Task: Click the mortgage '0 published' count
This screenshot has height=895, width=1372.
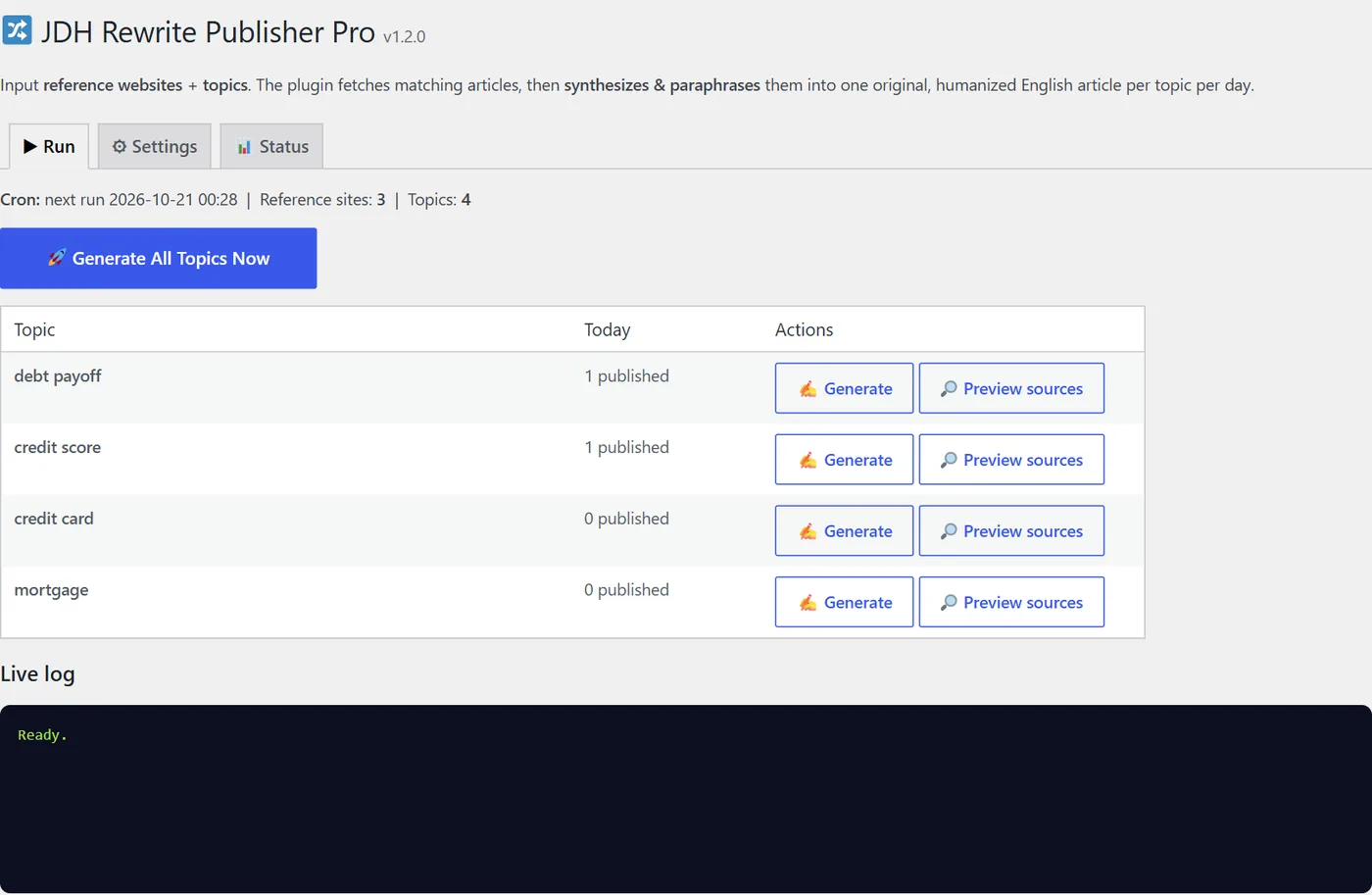Action: (627, 590)
